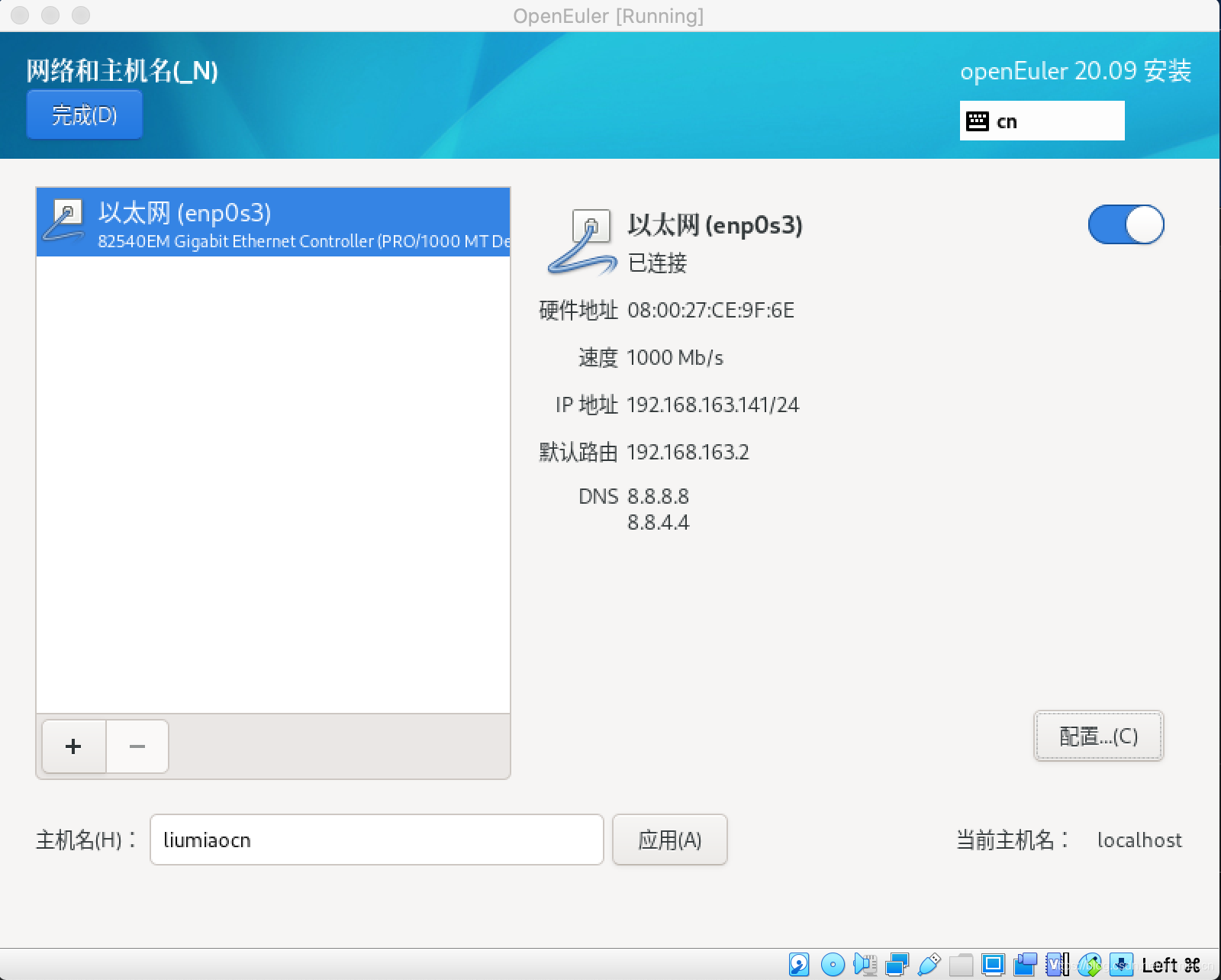Click the 完成(D) done button

pyautogui.click(x=84, y=114)
